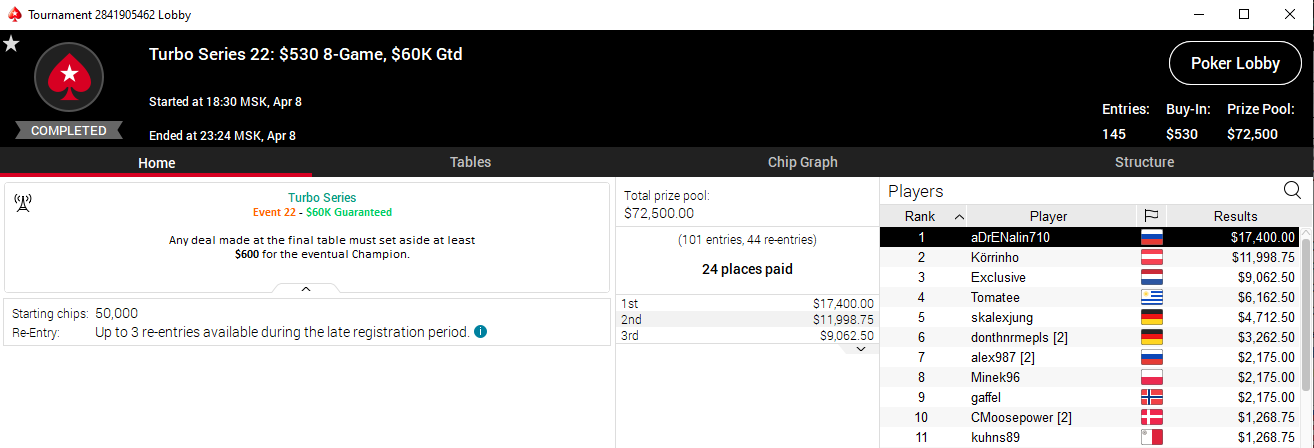Click the Norway flag next to gaffel

coord(1151,397)
